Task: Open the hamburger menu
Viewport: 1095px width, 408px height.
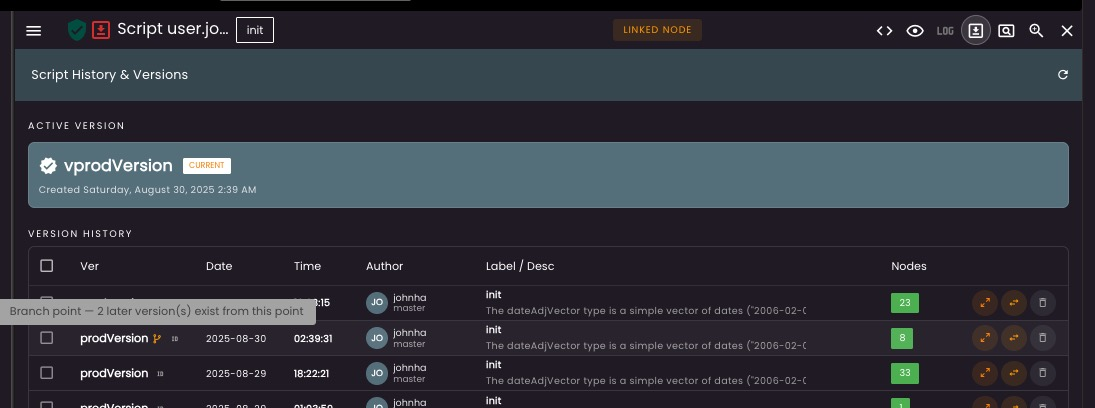Action: pyautogui.click(x=33, y=31)
